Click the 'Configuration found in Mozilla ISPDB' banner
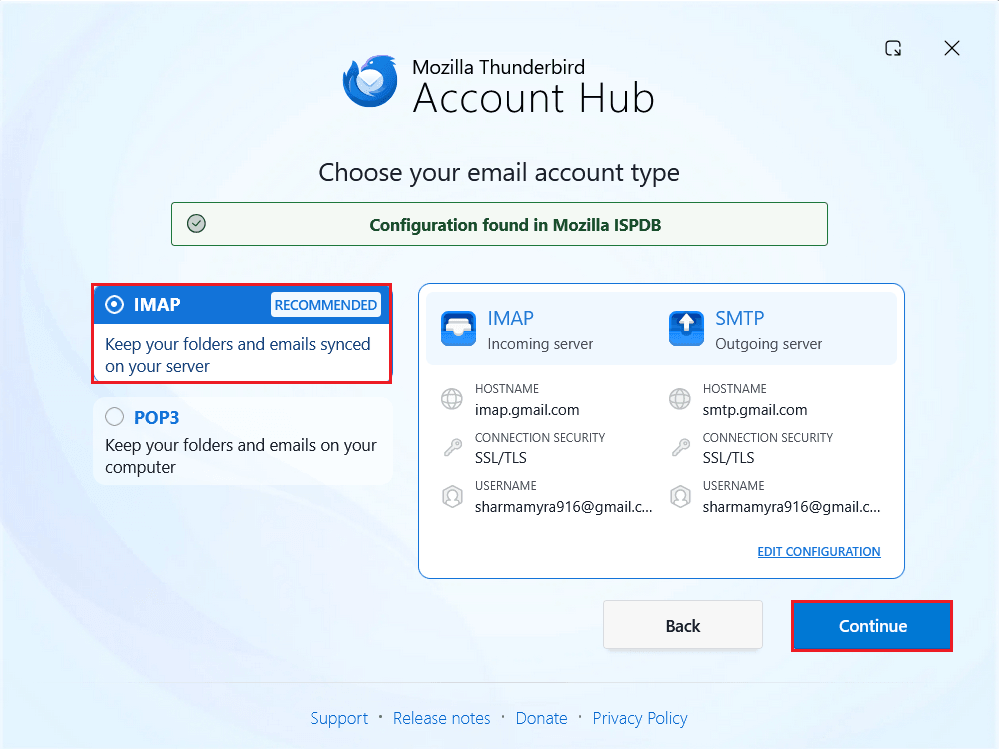The width and height of the screenshot is (999, 749). tap(500, 224)
